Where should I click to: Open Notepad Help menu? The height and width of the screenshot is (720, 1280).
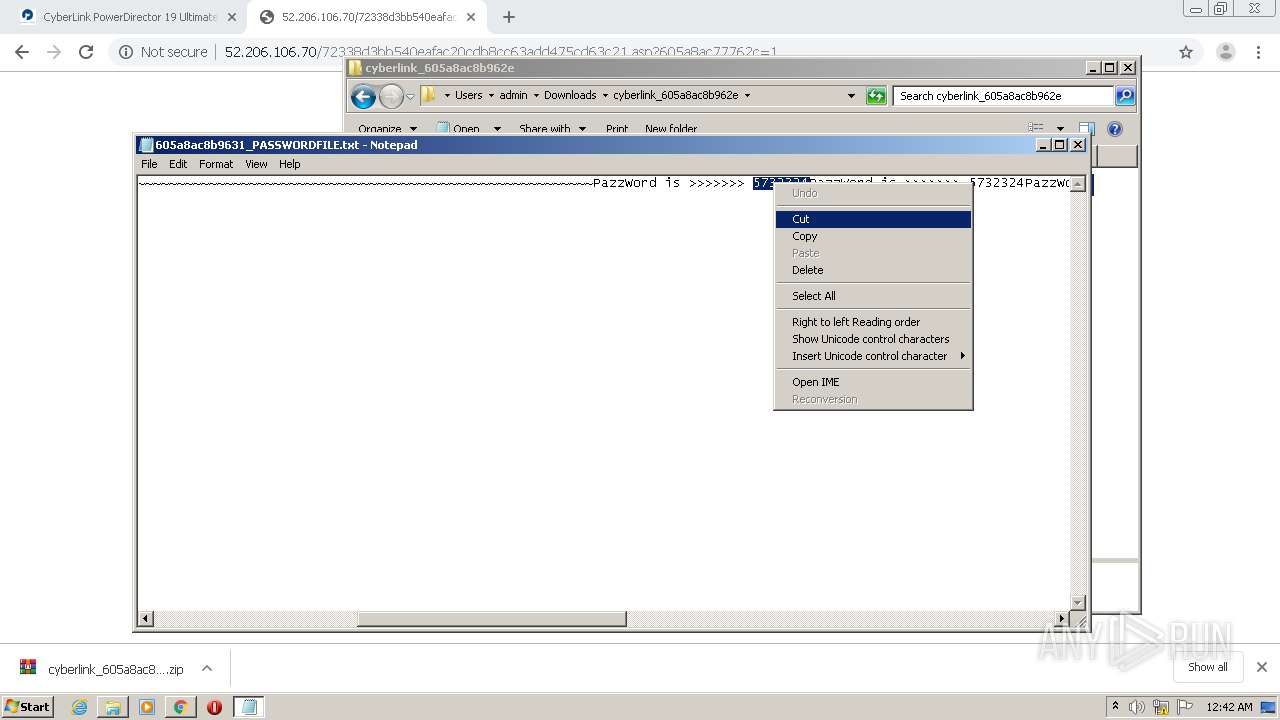click(x=290, y=164)
